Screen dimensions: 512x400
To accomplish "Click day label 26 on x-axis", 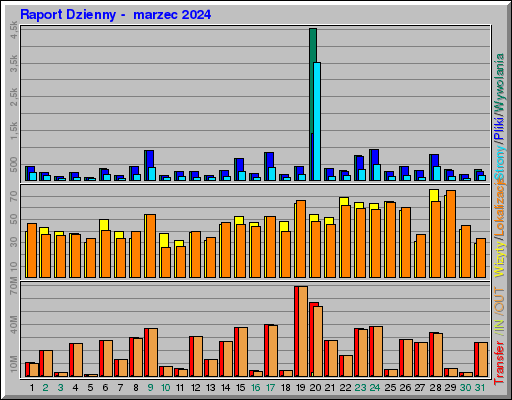I will point(405,388).
